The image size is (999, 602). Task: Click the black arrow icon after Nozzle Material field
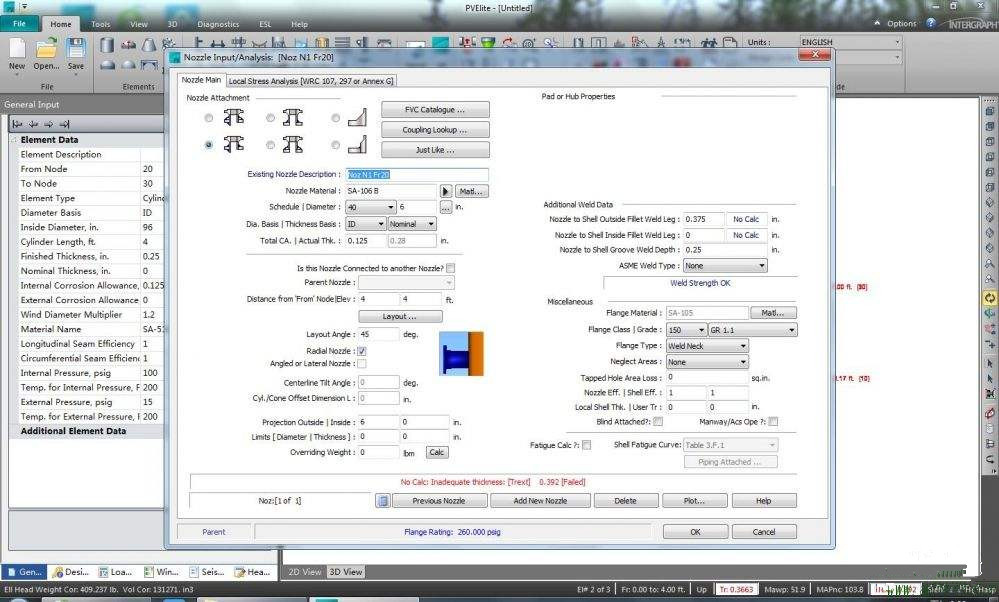click(x=446, y=190)
